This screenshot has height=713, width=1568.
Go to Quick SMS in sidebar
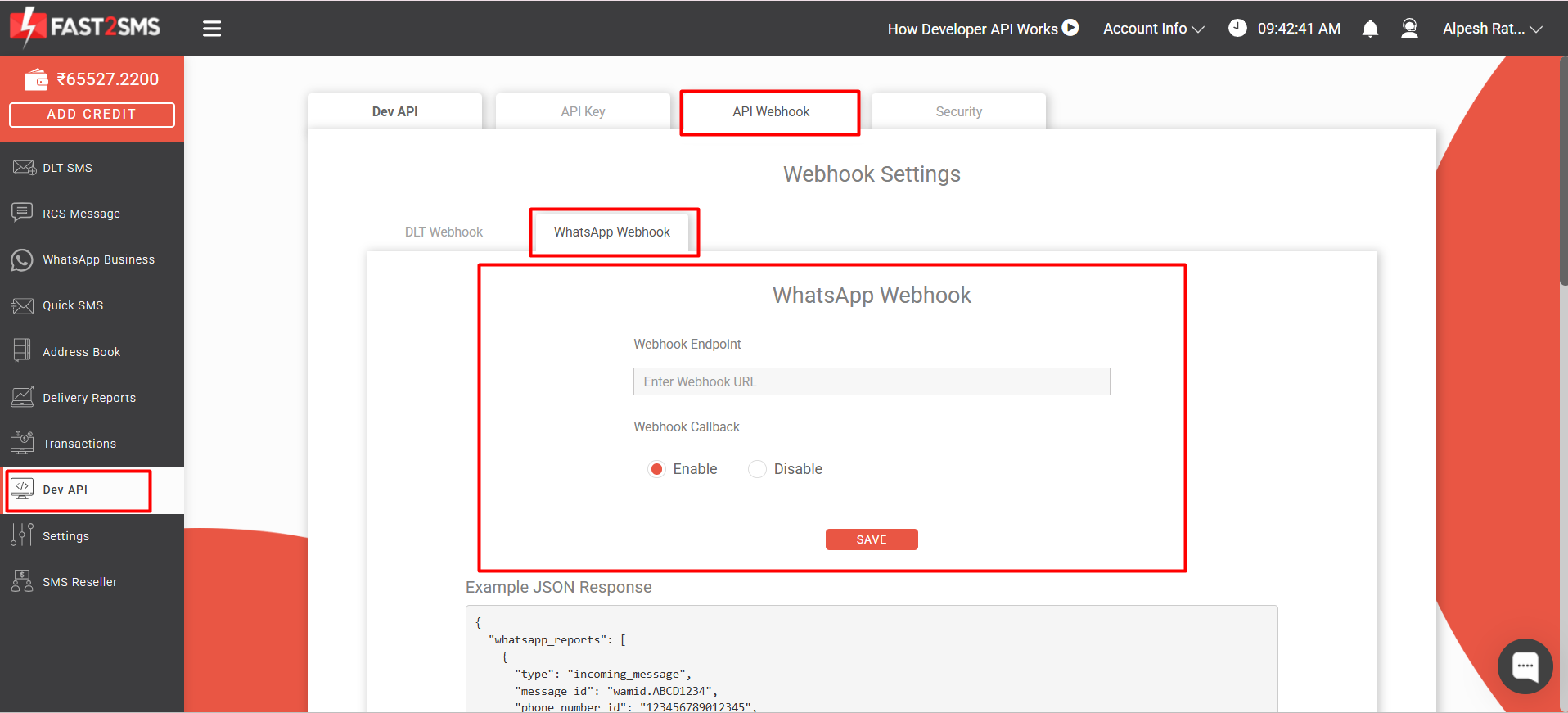pyautogui.click(x=92, y=305)
